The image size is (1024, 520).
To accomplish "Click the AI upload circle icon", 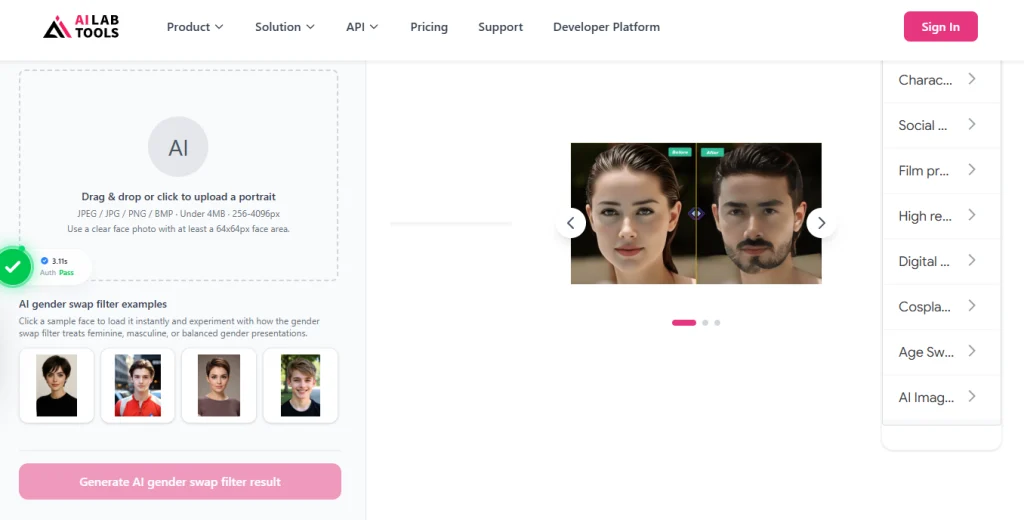I will [178, 147].
